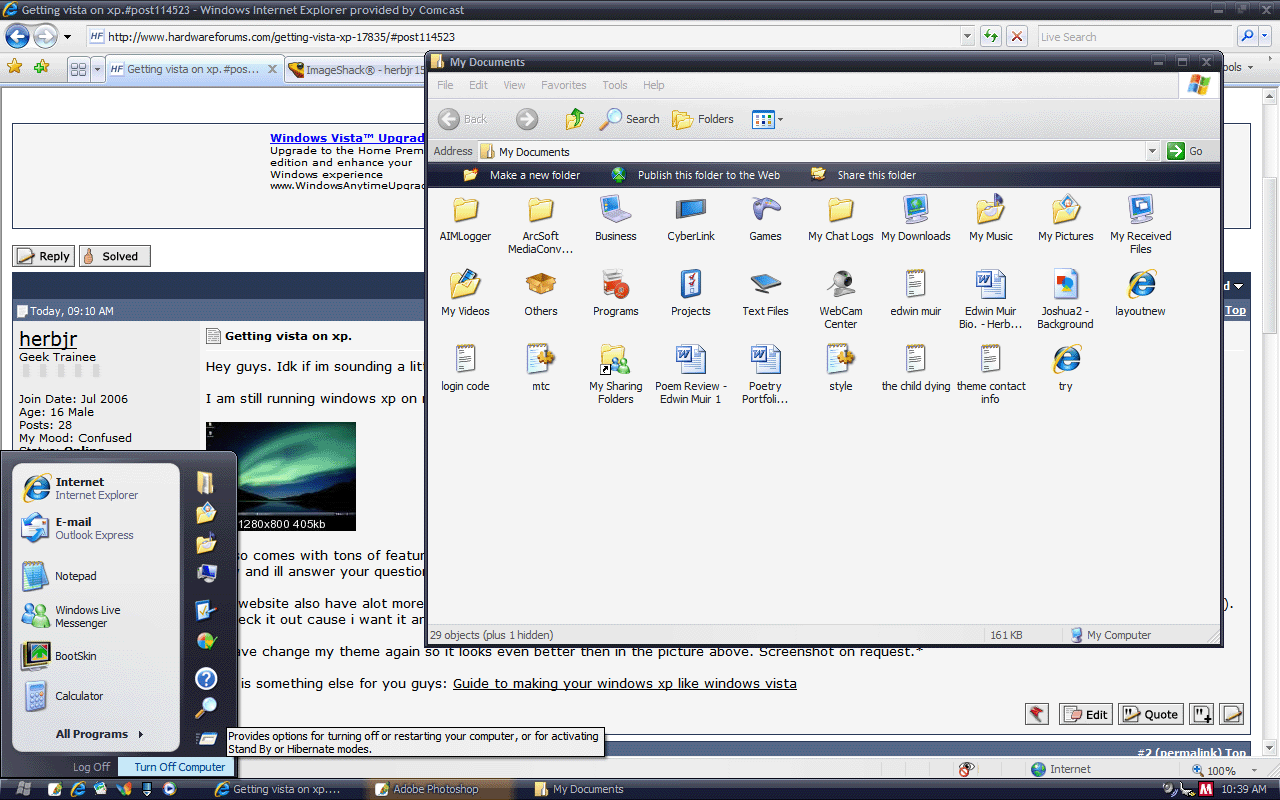This screenshot has width=1280, height=800.
Task: Switch to the ImageShack tab in IE
Action: point(356,70)
